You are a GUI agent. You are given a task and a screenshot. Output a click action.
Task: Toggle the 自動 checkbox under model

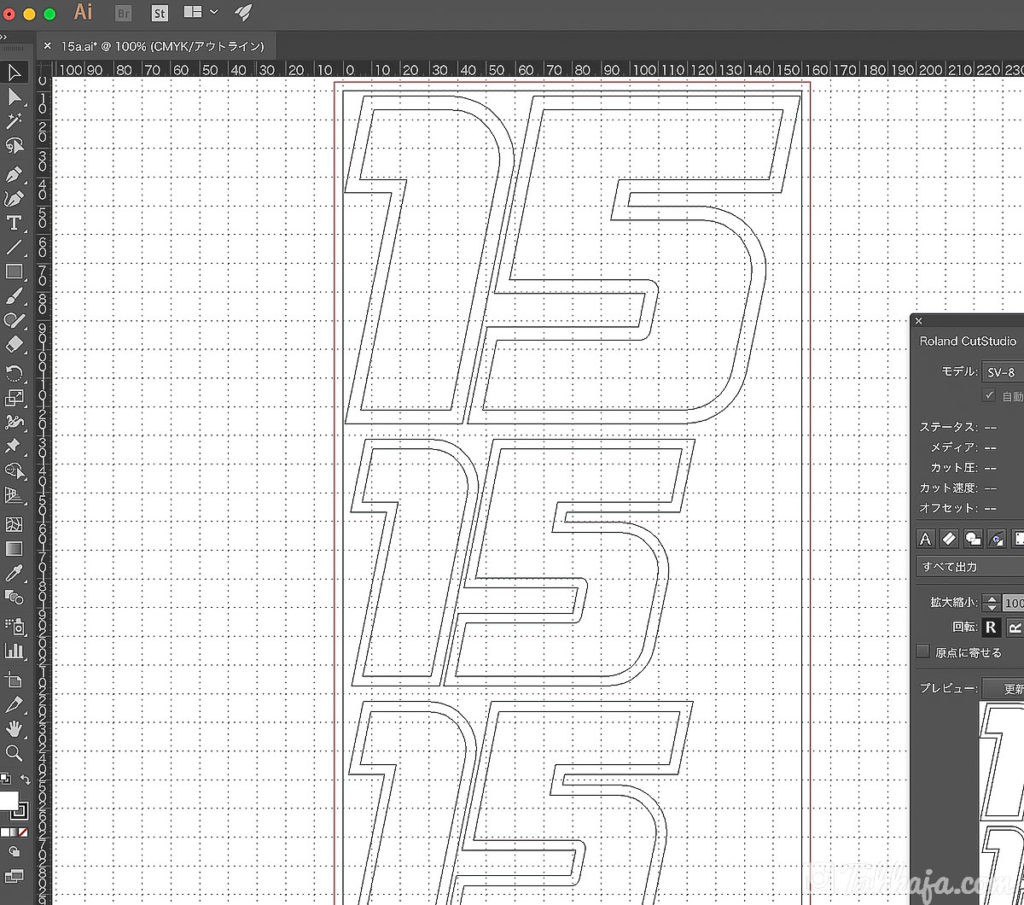990,397
